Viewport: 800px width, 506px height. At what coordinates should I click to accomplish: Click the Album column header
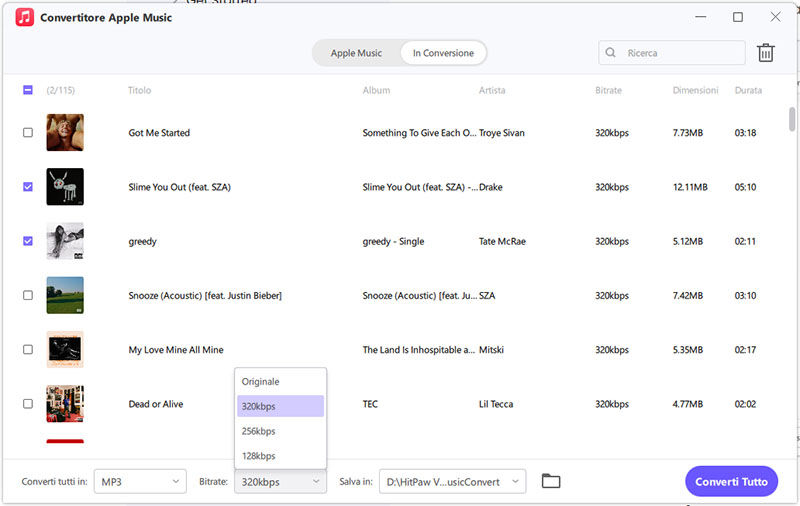click(376, 90)
